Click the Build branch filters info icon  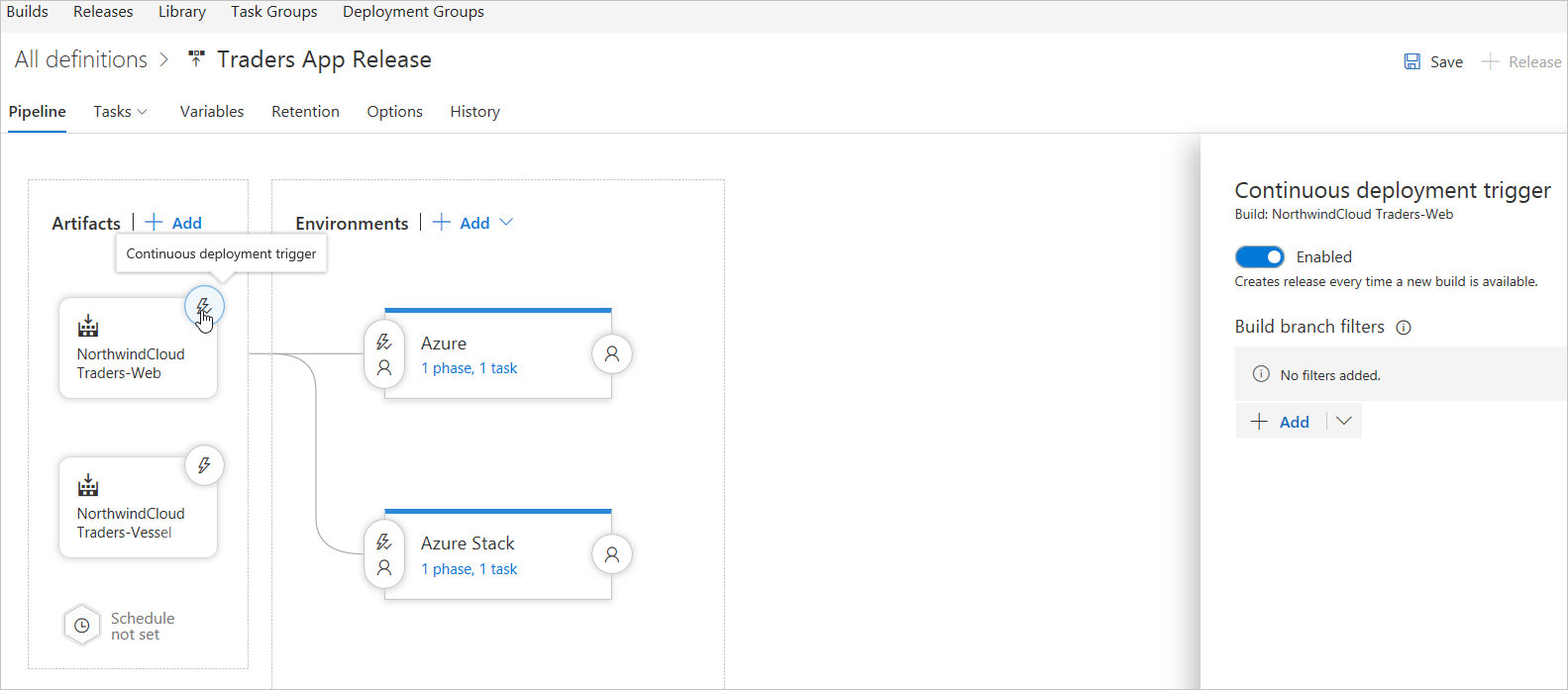(1404, 328)
